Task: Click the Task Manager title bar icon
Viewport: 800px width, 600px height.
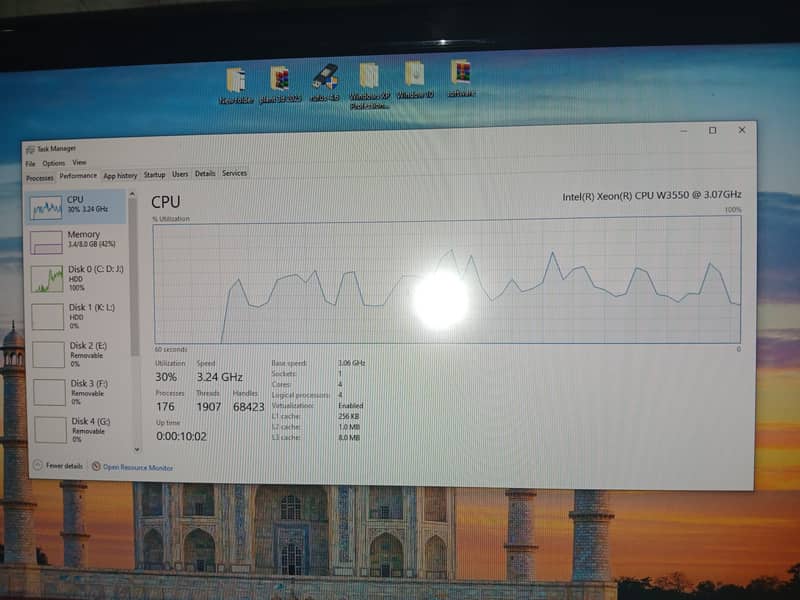Action: click(31, 149)
